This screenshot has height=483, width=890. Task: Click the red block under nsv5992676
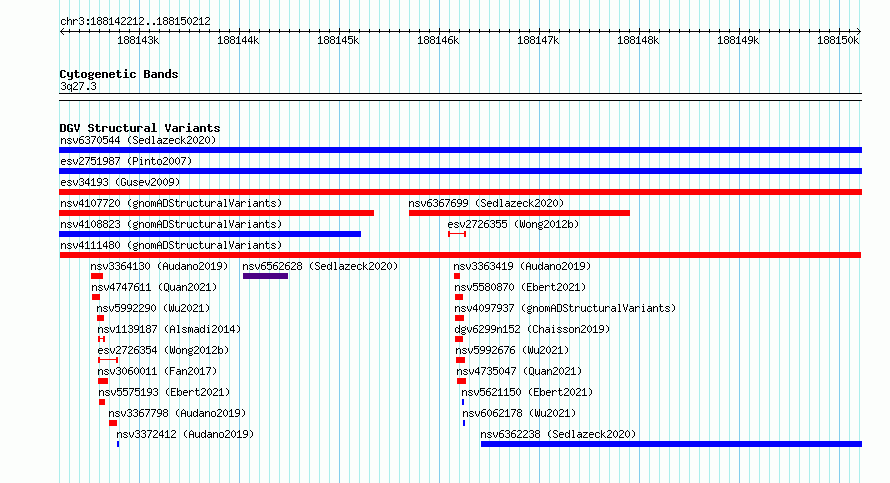[460, 360]
